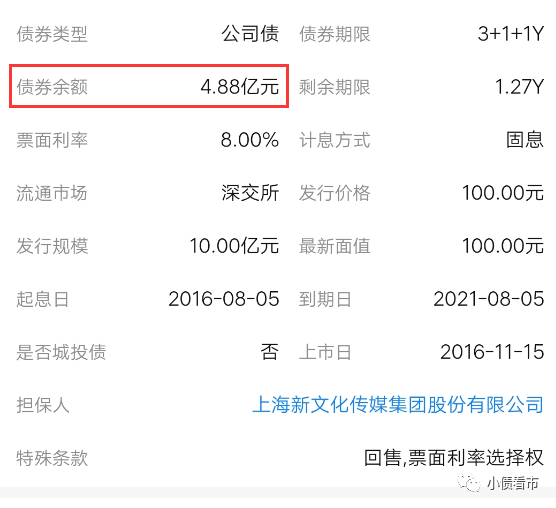
Task: Select the 债券期限 label
Action: [x=335, y=34]
